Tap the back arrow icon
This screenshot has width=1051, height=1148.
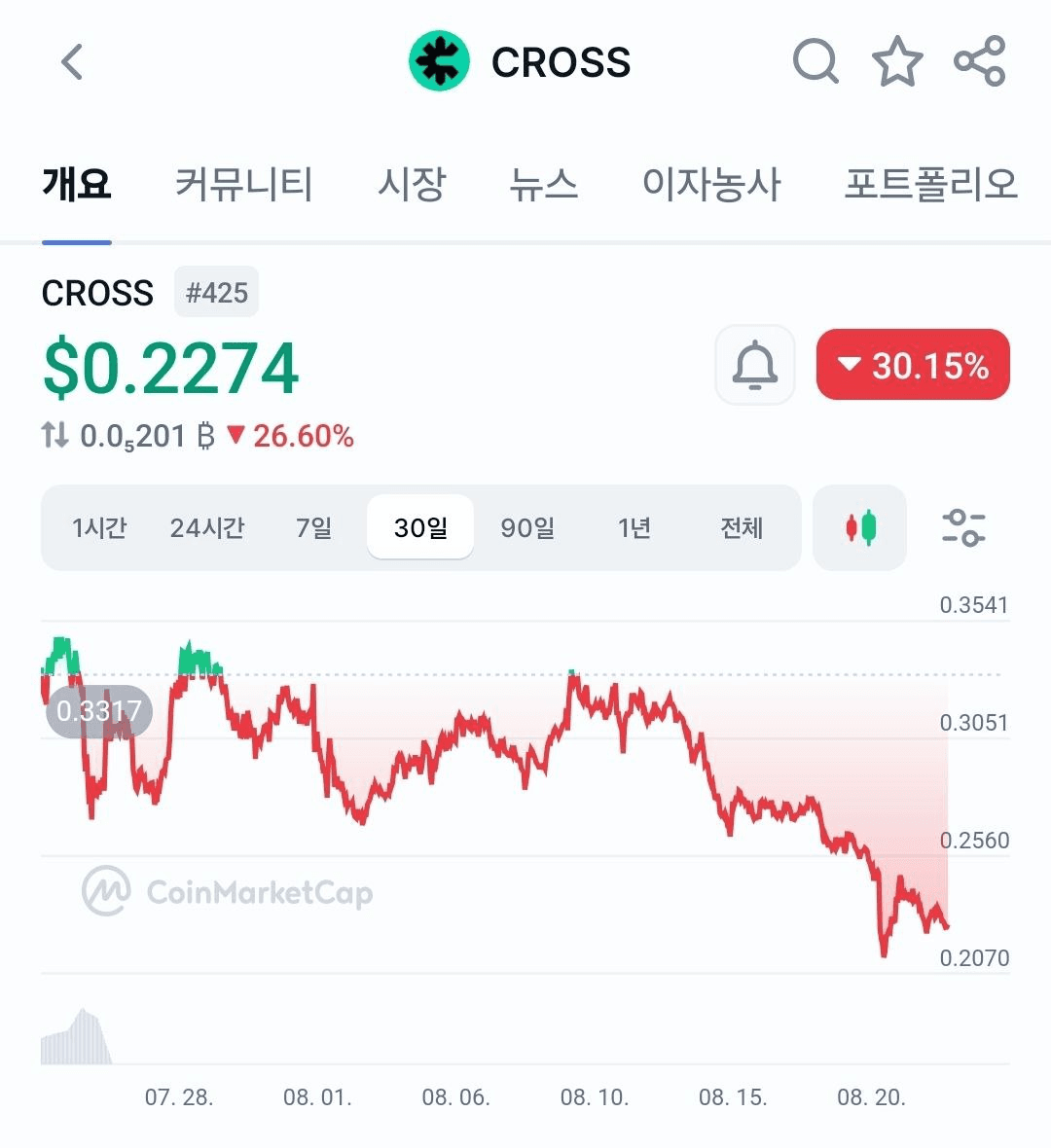click(x=72, y=61)
